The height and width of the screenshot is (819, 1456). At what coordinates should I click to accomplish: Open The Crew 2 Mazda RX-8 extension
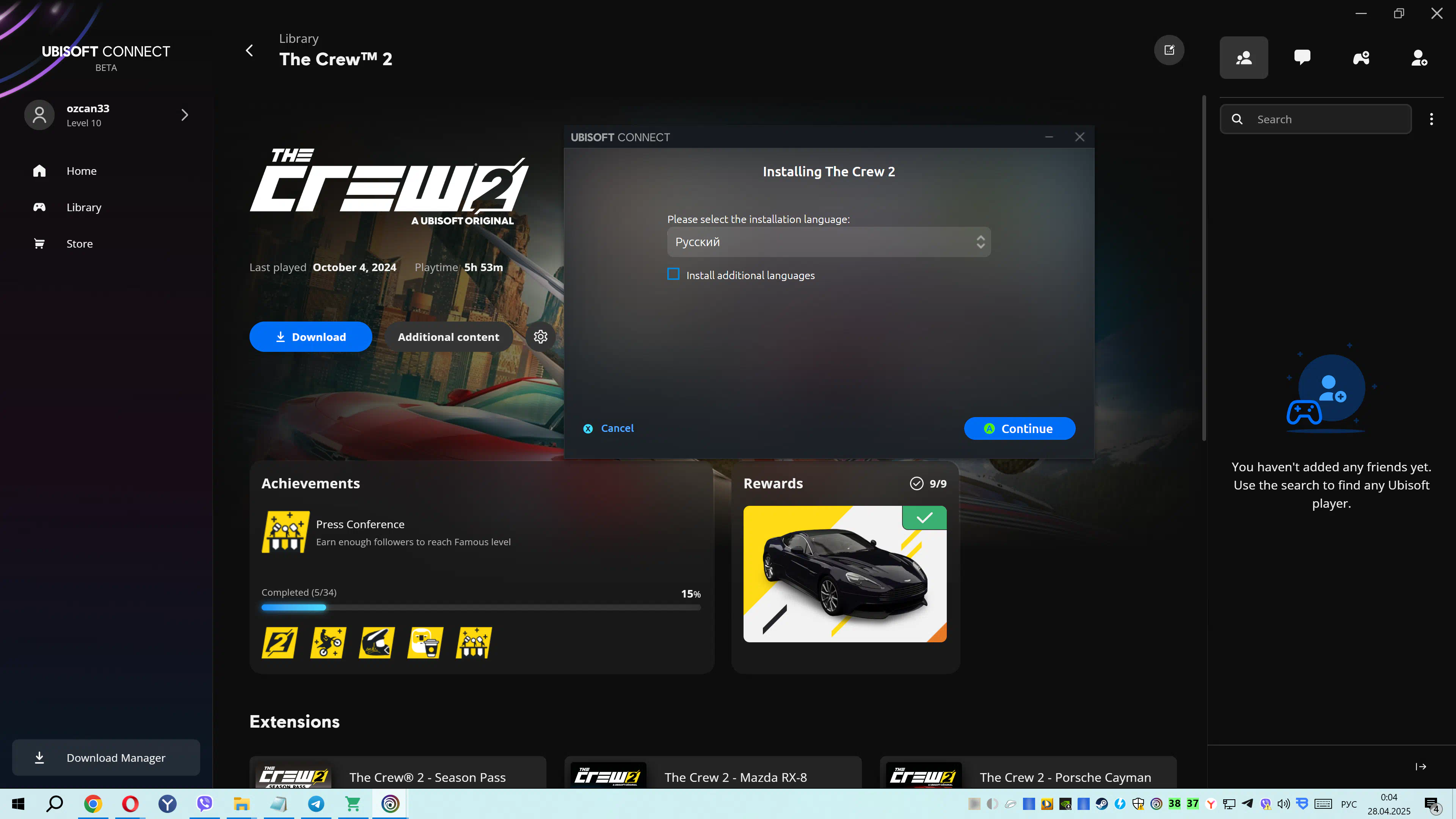pos(713,773)
